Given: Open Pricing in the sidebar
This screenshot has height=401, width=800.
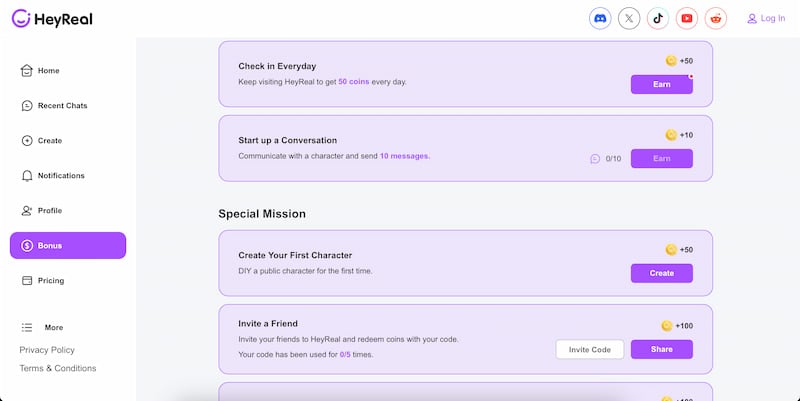Looking at the screenshot, I should [68, 281].
